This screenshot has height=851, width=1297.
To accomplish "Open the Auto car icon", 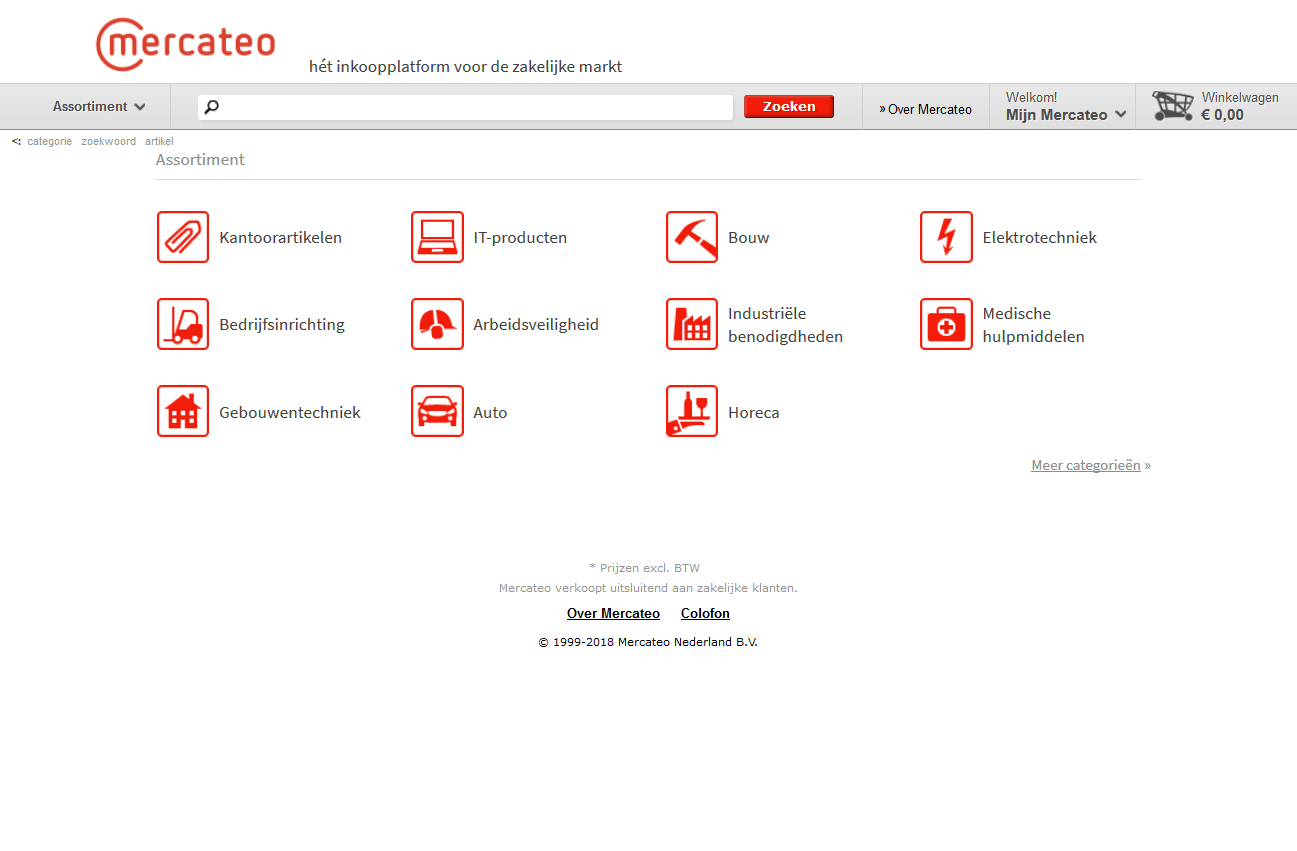I will 437,411.
